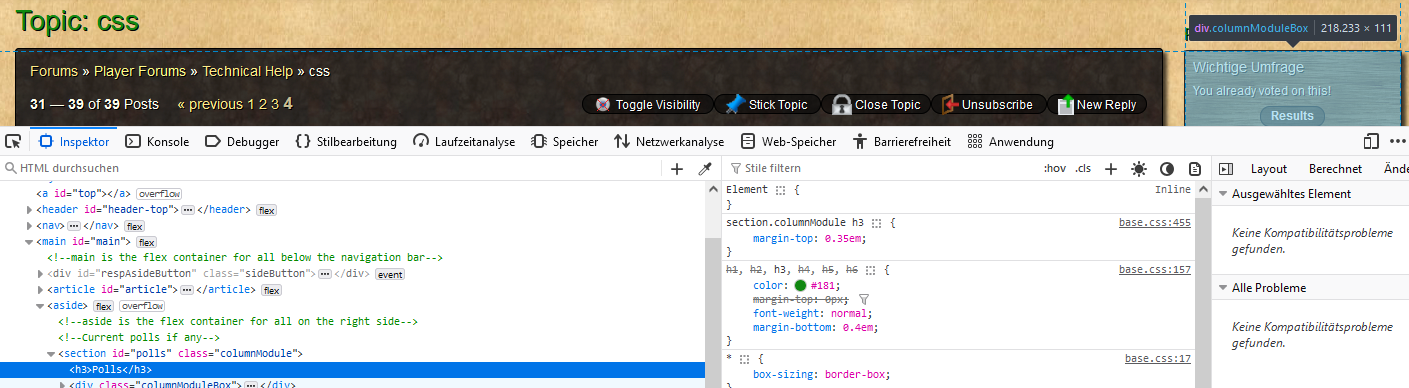Expand the respAsideButton div
Image resolution: width=1409 pixels, height=388 pixels.
(40, 273)
